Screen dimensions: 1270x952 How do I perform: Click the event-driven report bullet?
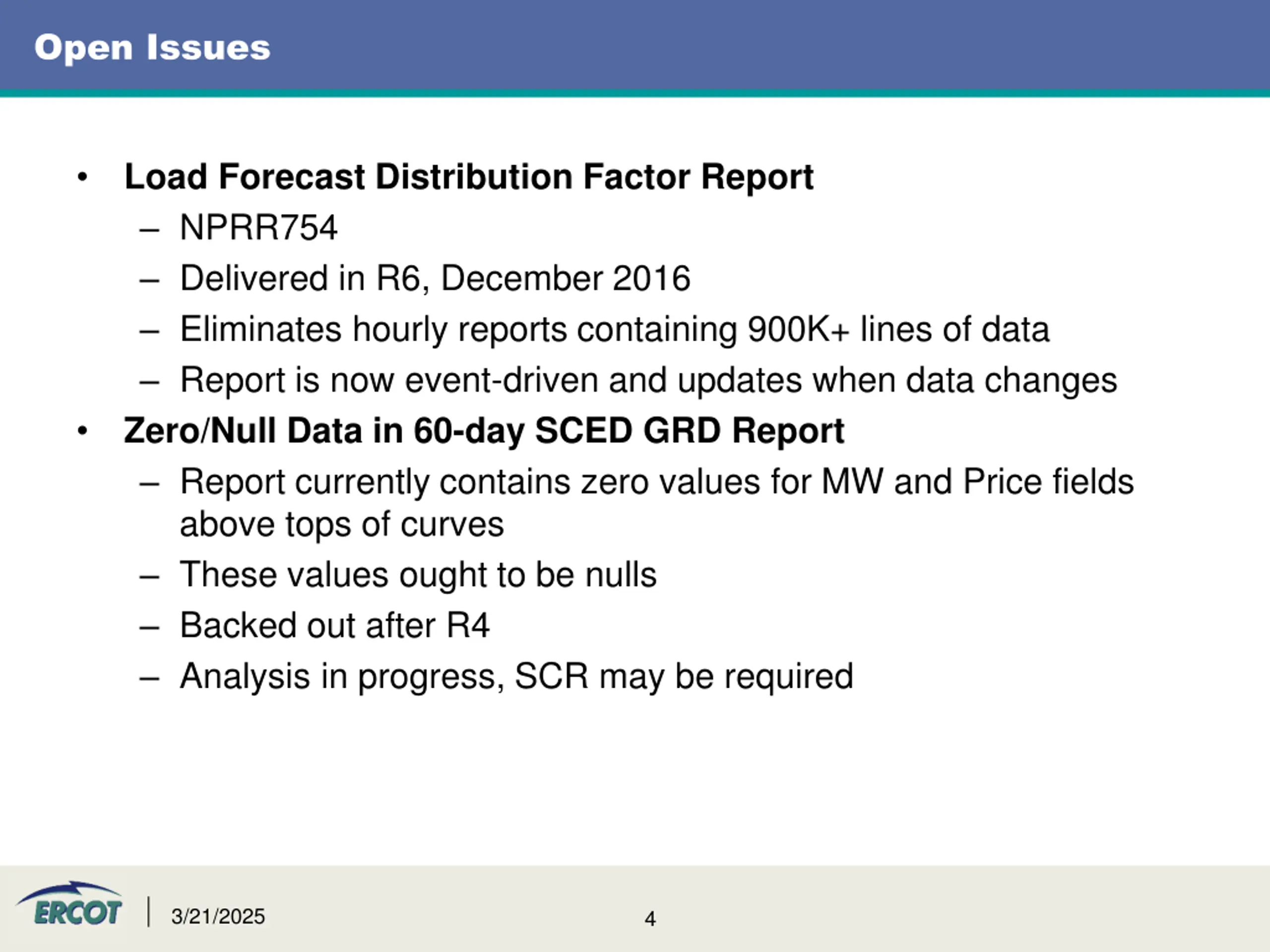pyautogui.click(x=648, y=380)
